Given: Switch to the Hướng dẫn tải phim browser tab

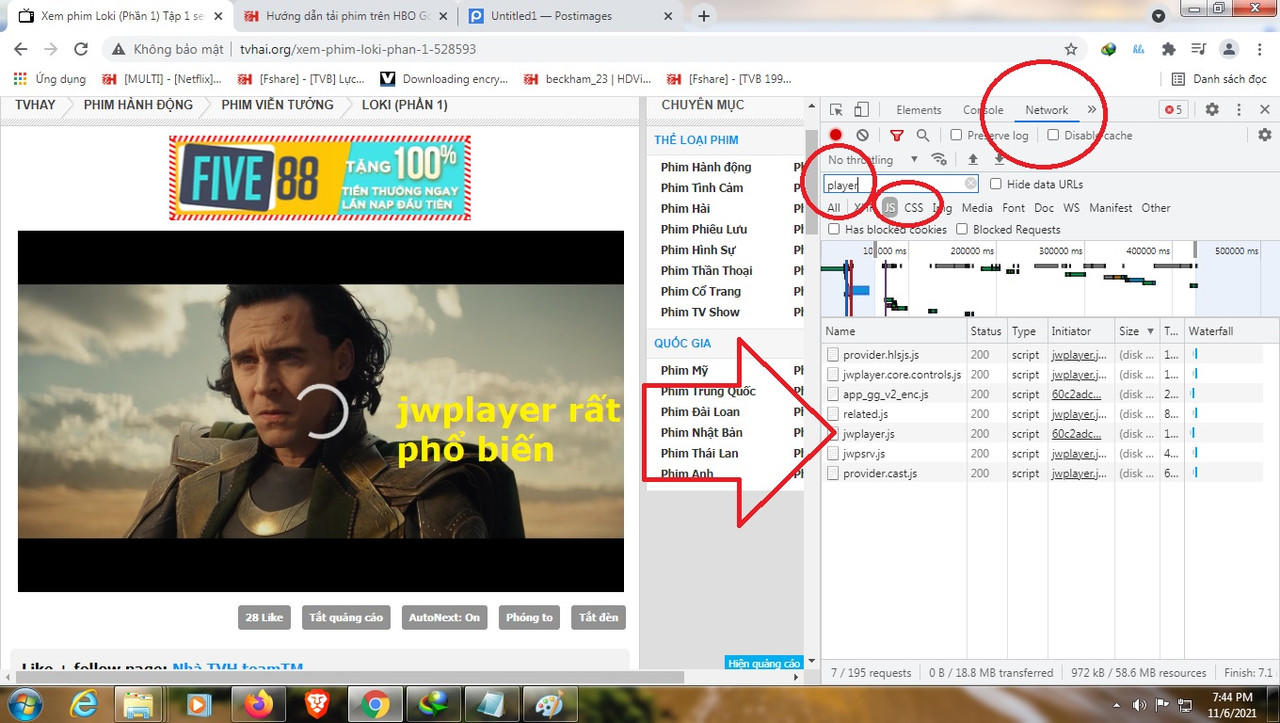Looking at the screenshot, I should 345,16.
